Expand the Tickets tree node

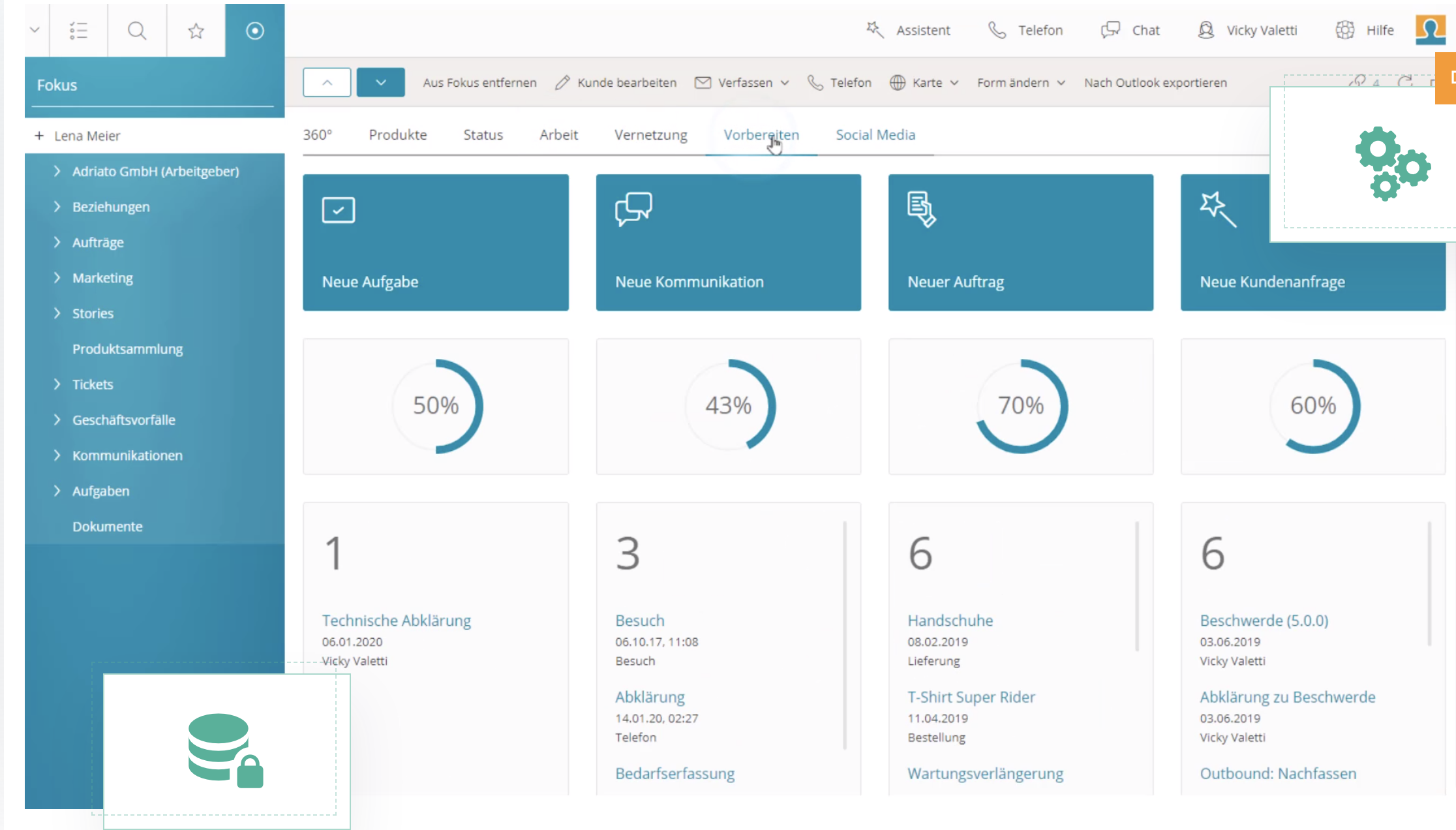point(57,384)
